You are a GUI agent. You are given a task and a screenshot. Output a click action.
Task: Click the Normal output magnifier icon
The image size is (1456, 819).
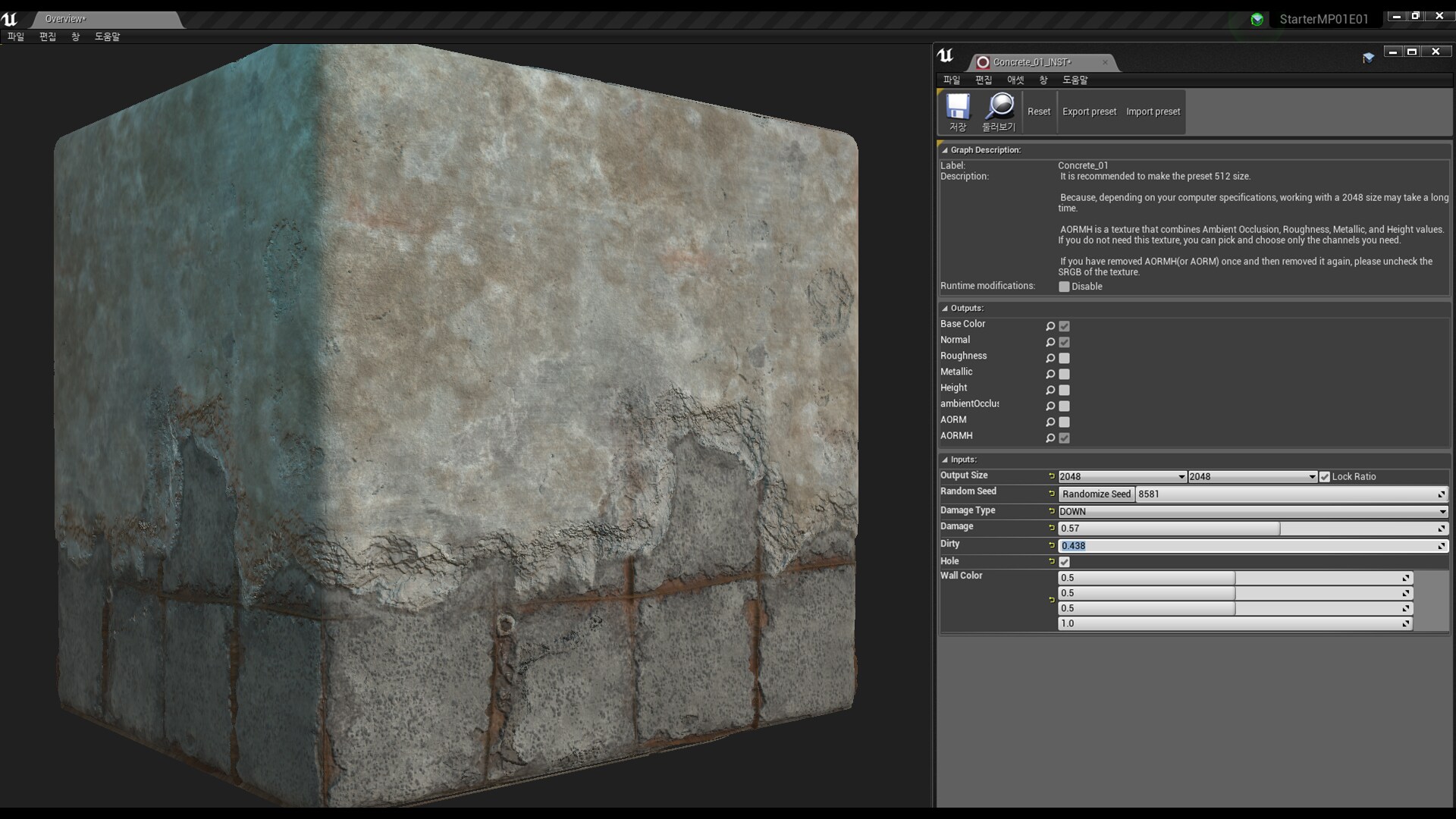1050,342
